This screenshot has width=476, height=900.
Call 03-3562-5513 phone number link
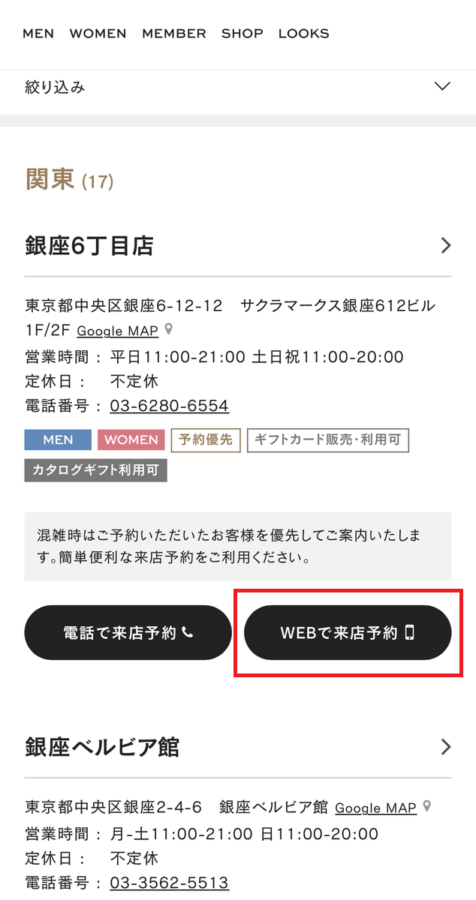pyautogui.click(x=169, y=882)
